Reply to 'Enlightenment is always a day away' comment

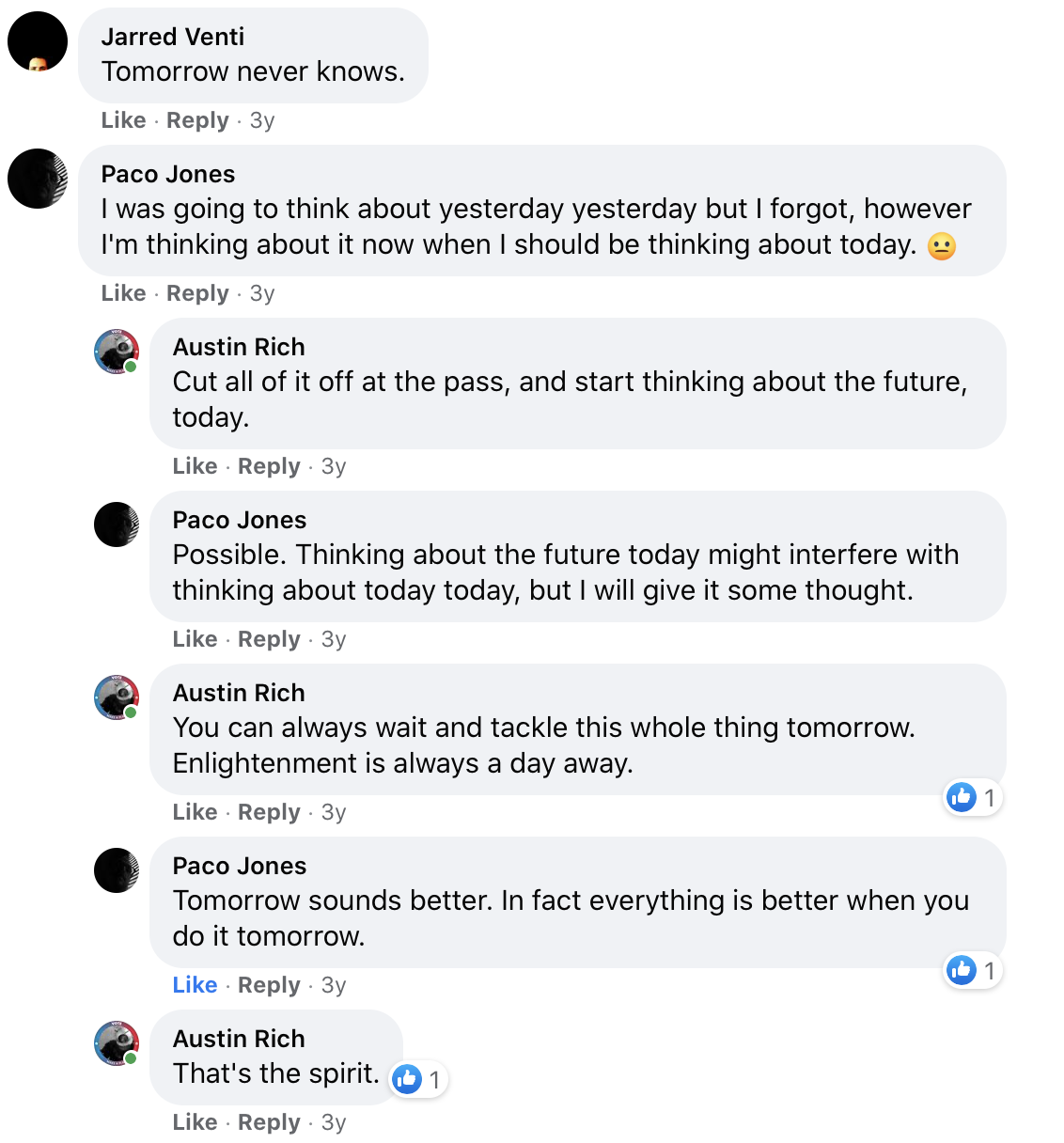click(x=269, y=812)
